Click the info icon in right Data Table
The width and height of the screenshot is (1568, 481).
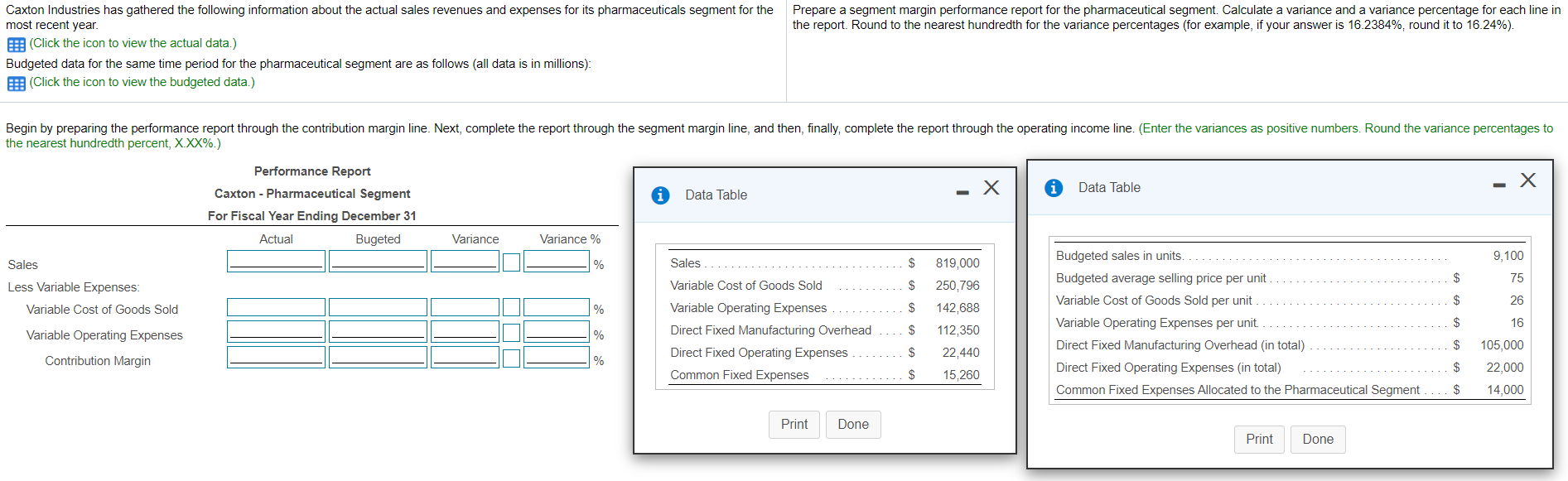1054,188
